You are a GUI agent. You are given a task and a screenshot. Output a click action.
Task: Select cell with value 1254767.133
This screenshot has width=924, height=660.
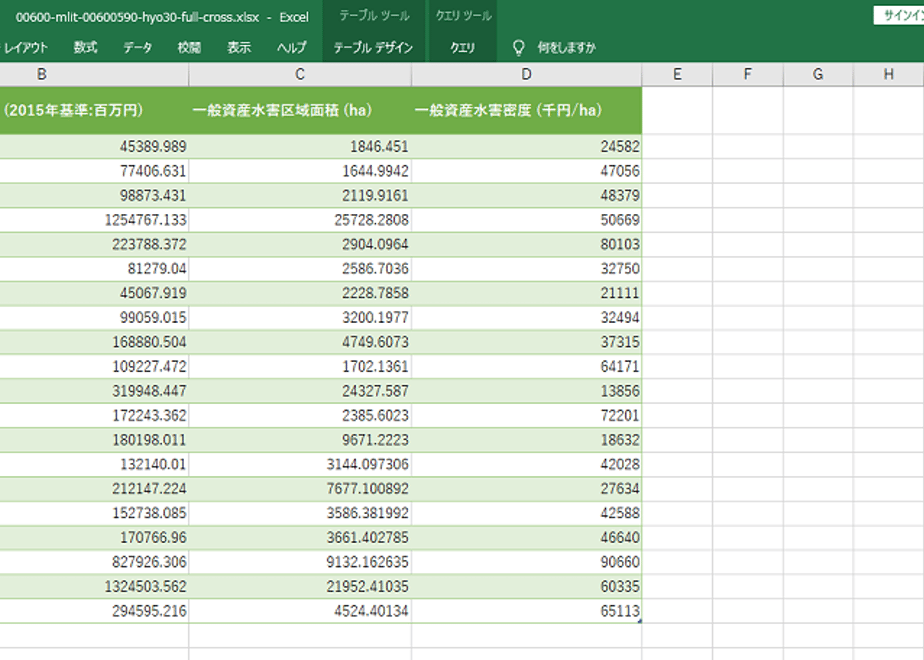(94, 220)
